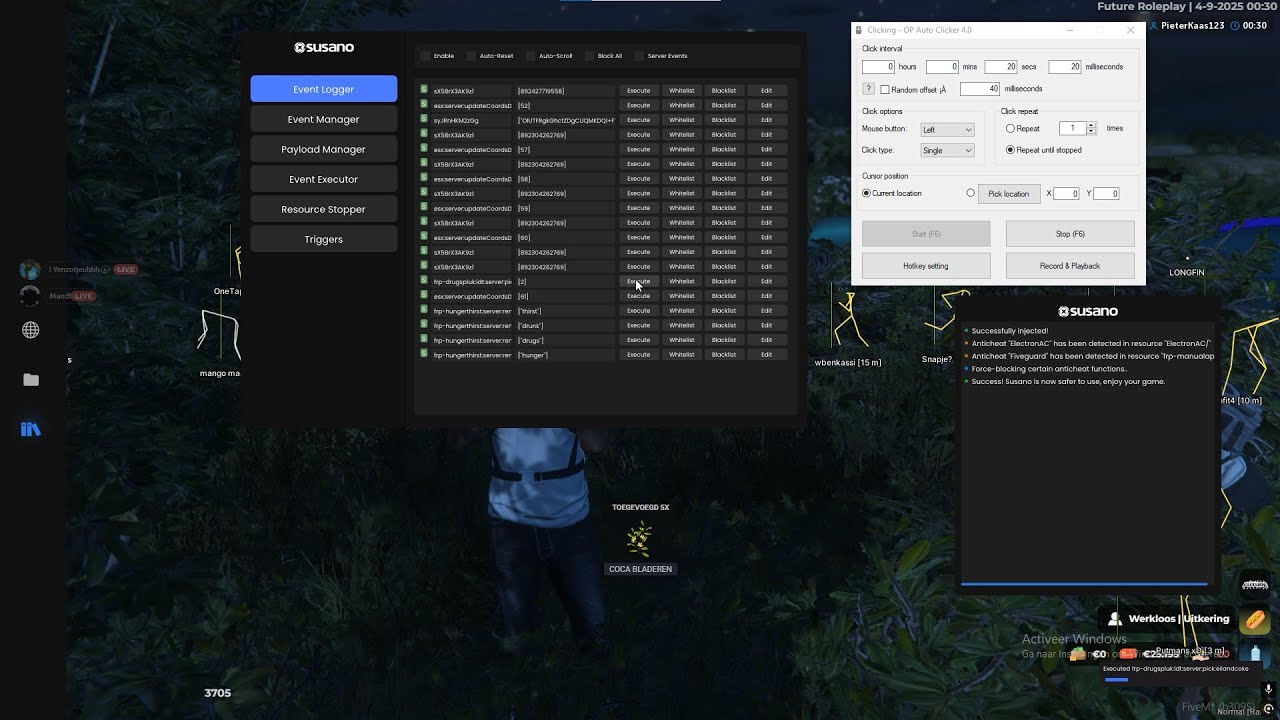The height and width of the screenshot is (720, 1280).
Task: Click the green S icon of the ['hunger'] row
Action: pos(424,354)
